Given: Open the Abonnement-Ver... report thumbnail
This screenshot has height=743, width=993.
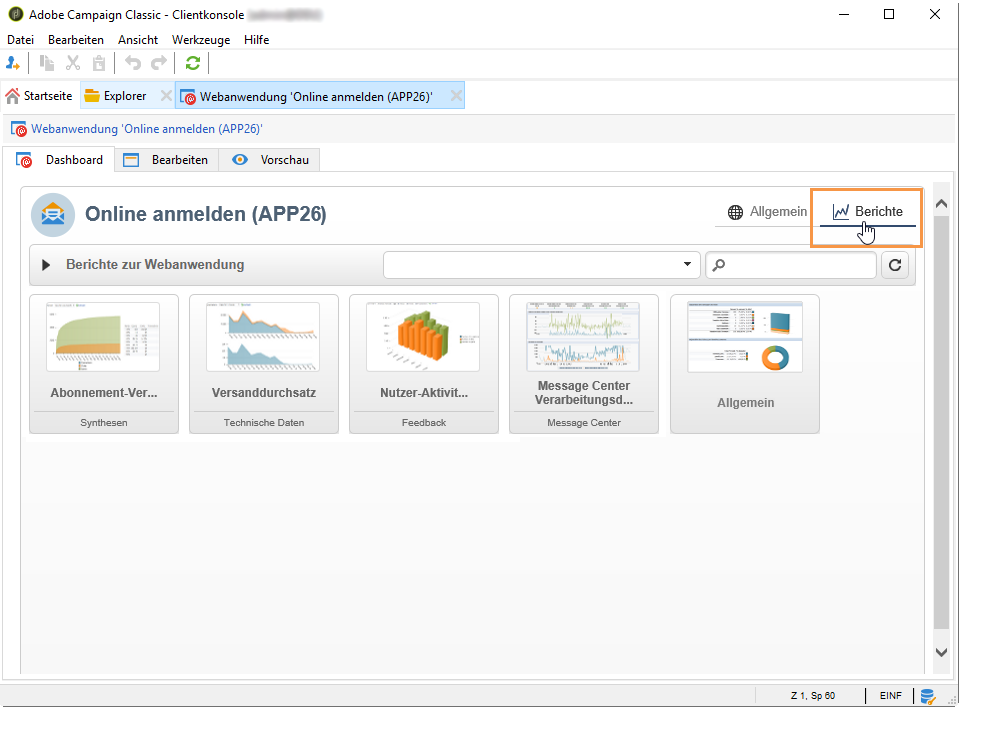Looking at the screenshot, I should coord(103,336).
